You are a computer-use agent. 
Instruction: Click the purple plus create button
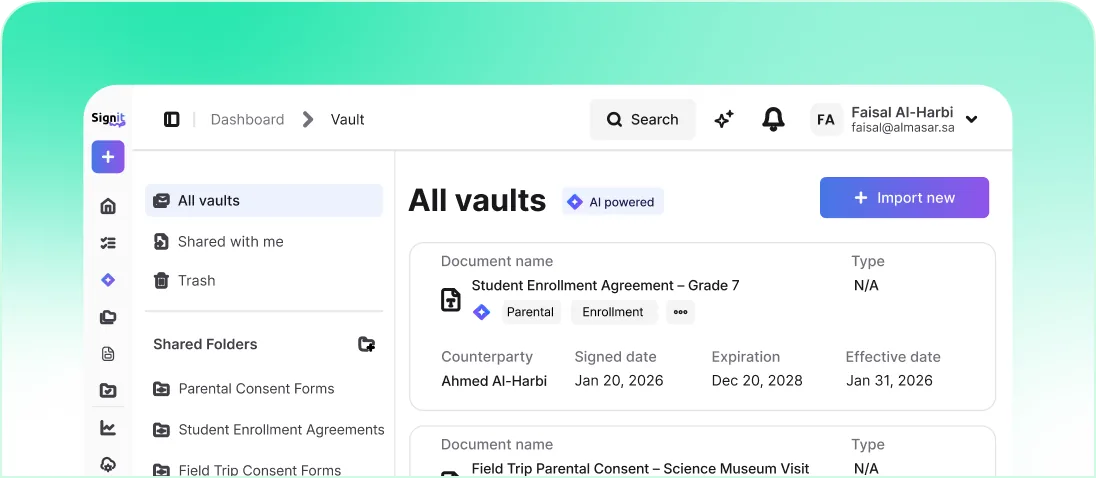[x=108, y=157]
